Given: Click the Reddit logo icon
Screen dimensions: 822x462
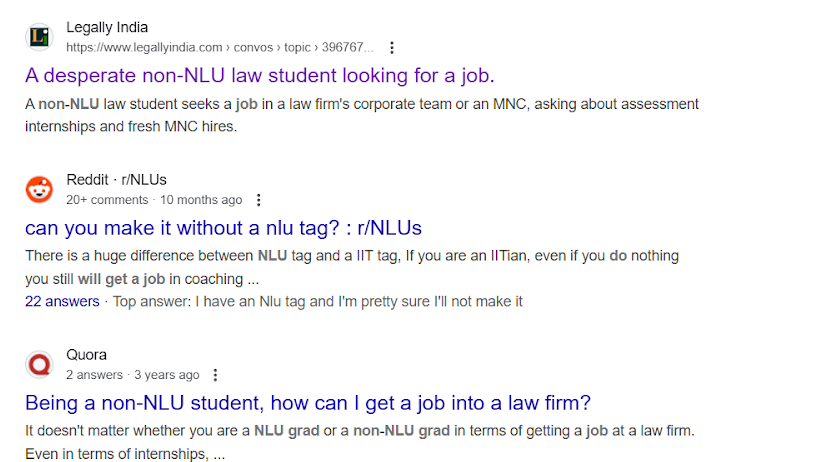Looking at the screenshot, I should 39,189.
